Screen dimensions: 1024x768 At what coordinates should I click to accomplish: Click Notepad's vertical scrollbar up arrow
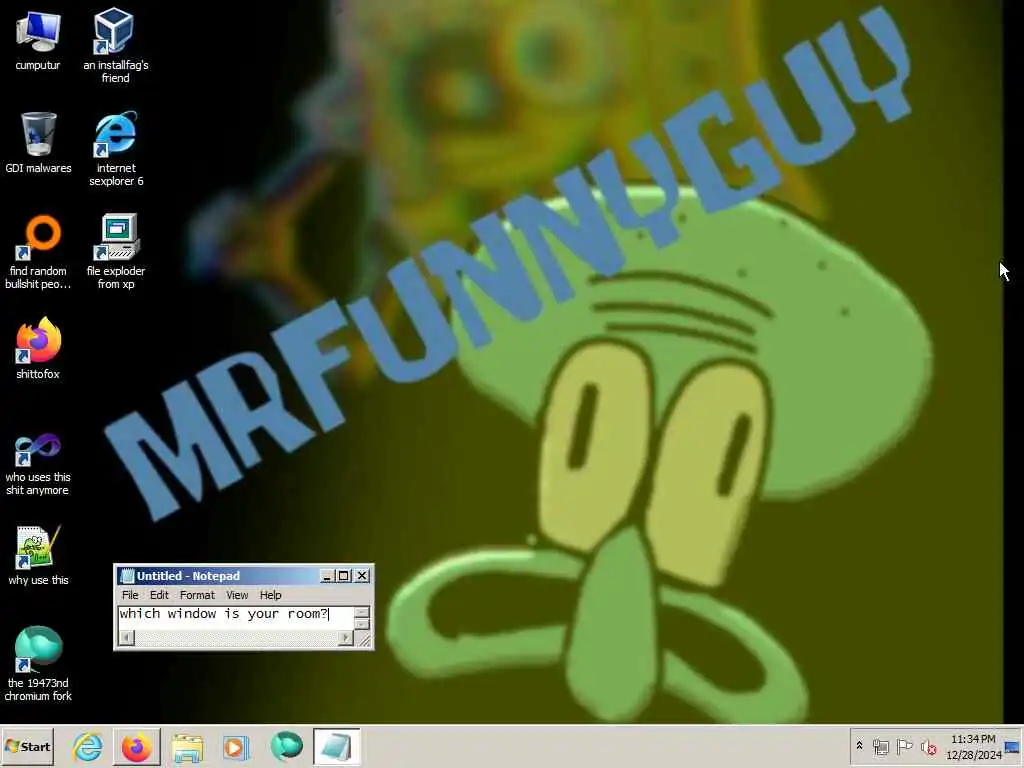pos(362,611)
